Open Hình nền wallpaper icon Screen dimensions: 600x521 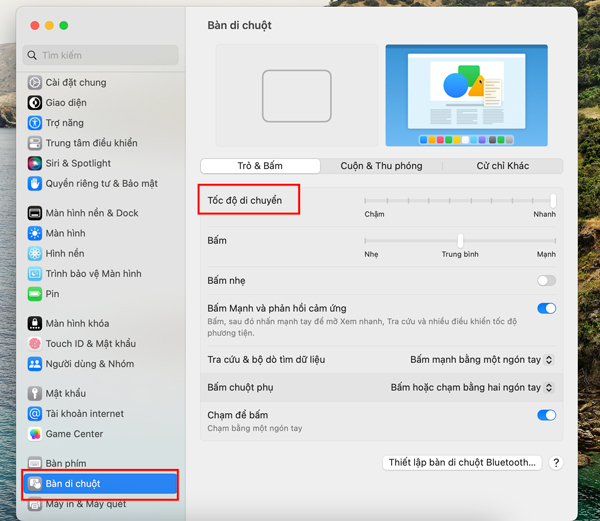pos(34,254)
